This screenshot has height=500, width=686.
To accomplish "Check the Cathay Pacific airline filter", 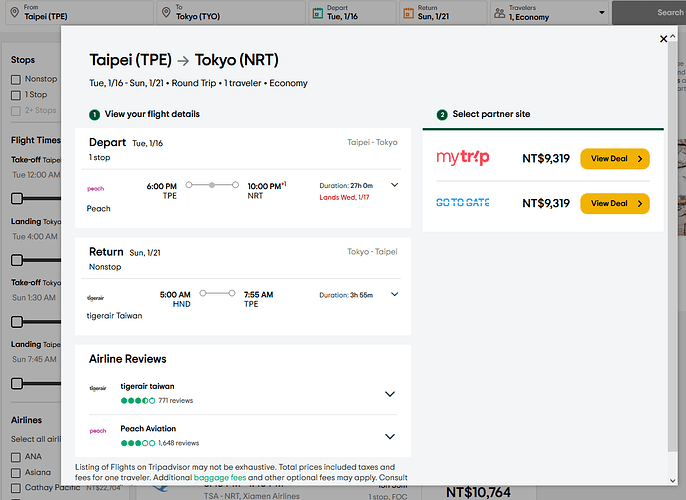I will [x=16, y=488].
